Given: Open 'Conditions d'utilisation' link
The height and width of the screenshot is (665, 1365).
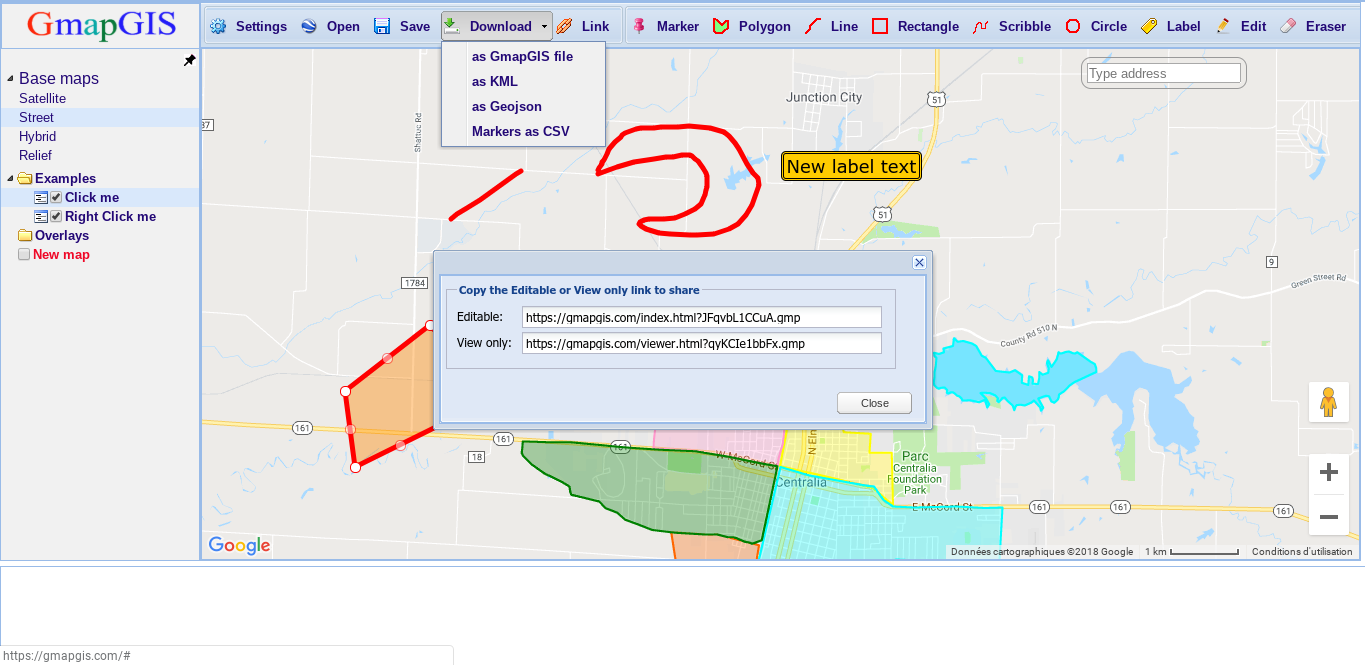Looking at the screenshot, I should click(x=1302, y=552).
